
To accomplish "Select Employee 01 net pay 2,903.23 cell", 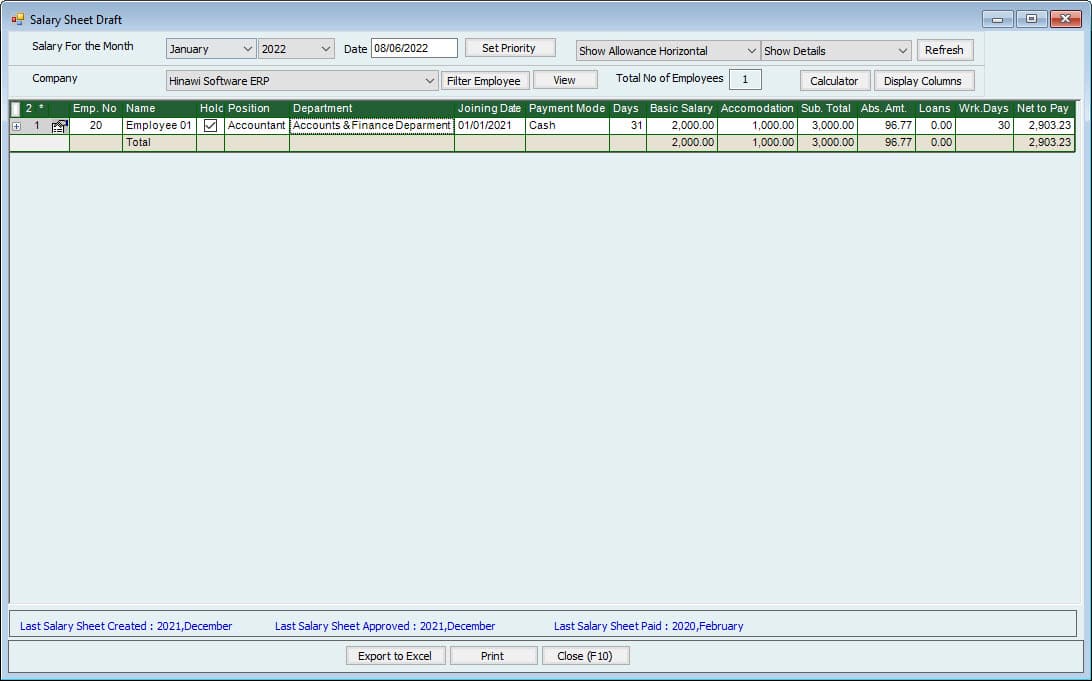I will pyautogui.click(x=1043, y=126).
